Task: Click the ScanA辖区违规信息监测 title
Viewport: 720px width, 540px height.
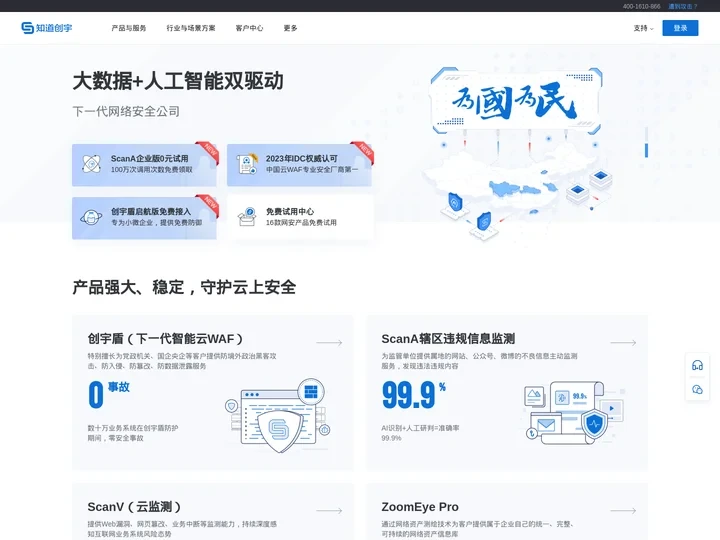Action: click(x=448, y=339)
